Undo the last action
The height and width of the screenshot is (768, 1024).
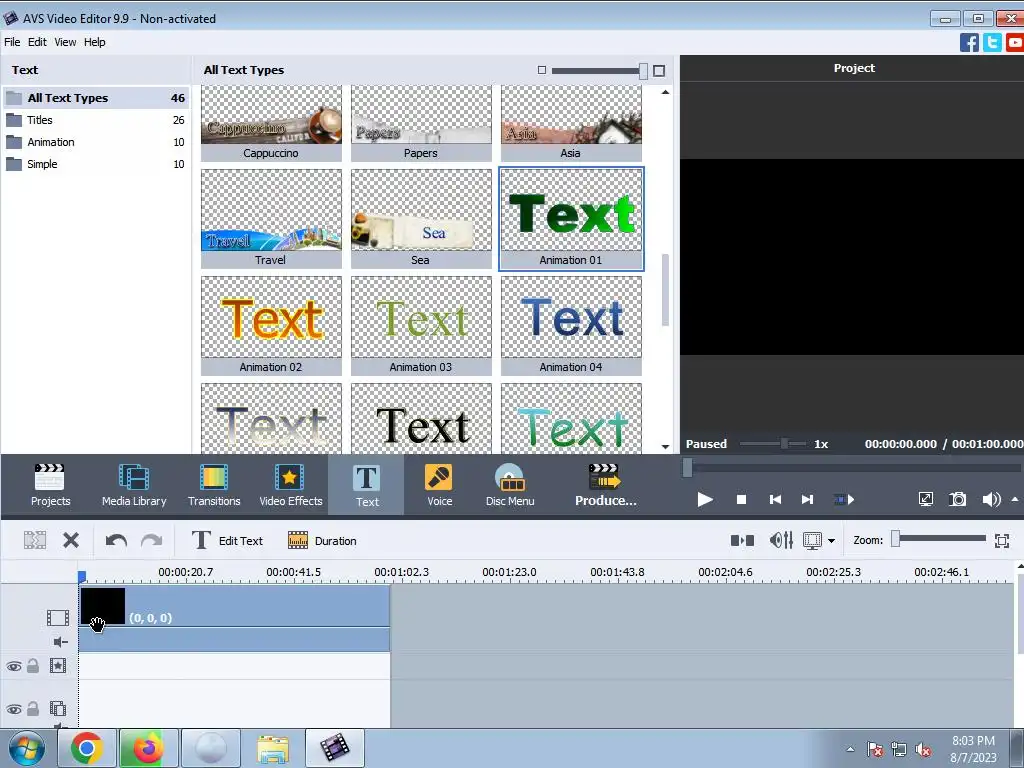116,540
